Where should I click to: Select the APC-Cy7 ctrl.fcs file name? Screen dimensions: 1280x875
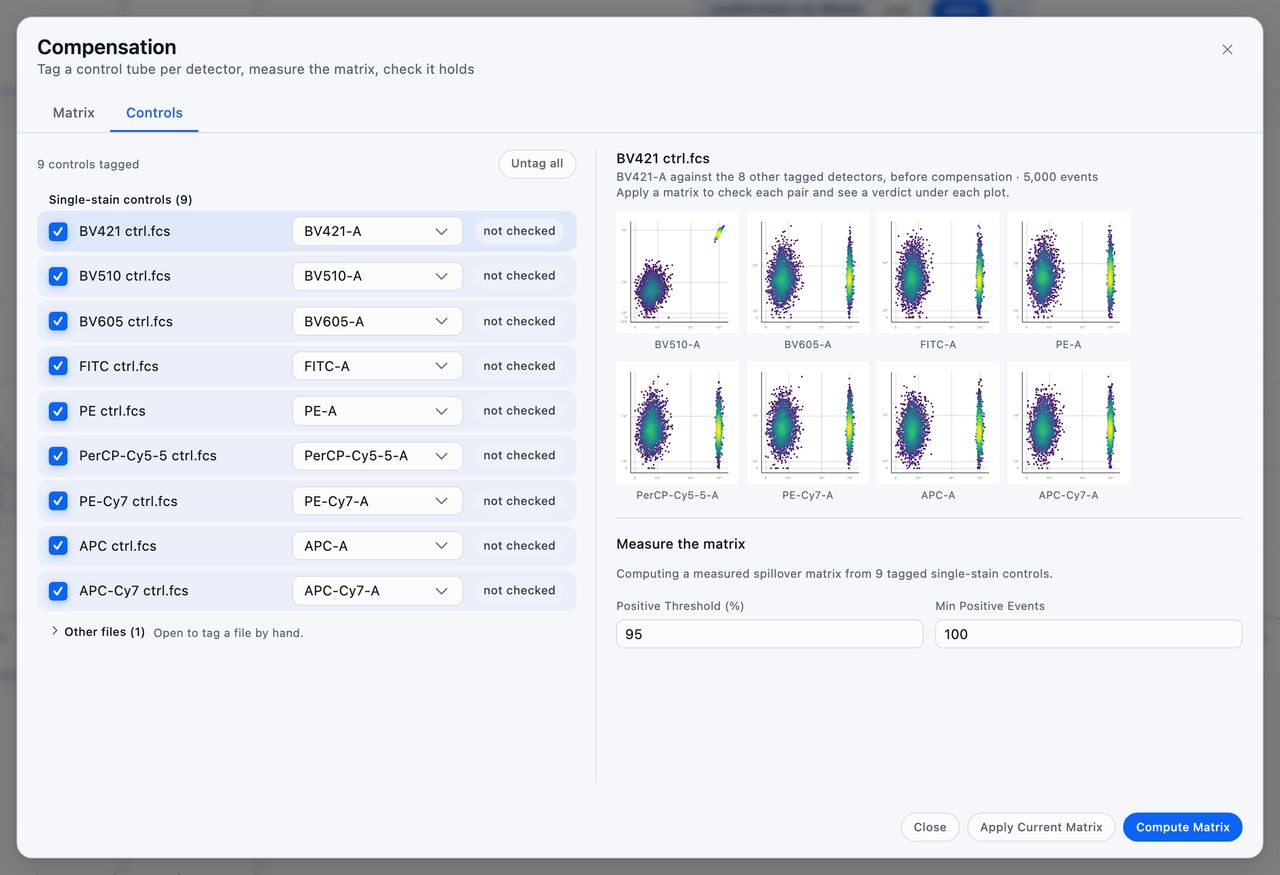click(x=134, y=591)
